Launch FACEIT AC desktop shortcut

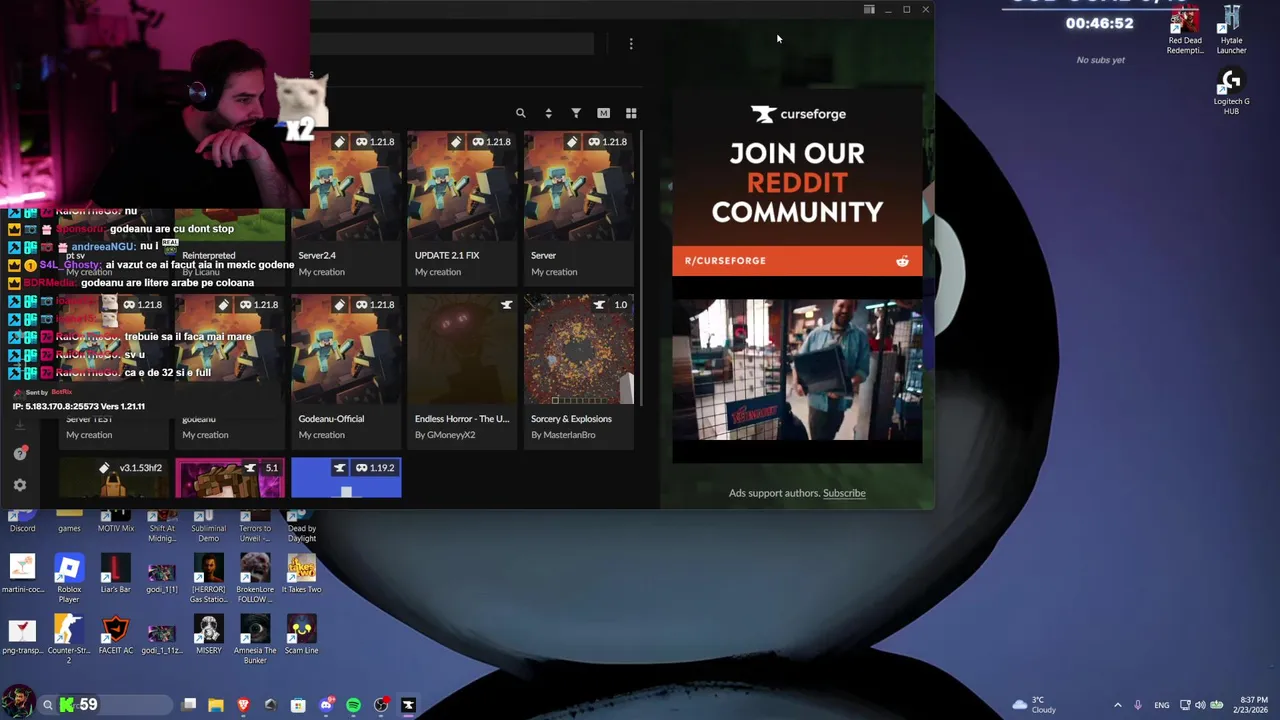click(x=115, y=635)
